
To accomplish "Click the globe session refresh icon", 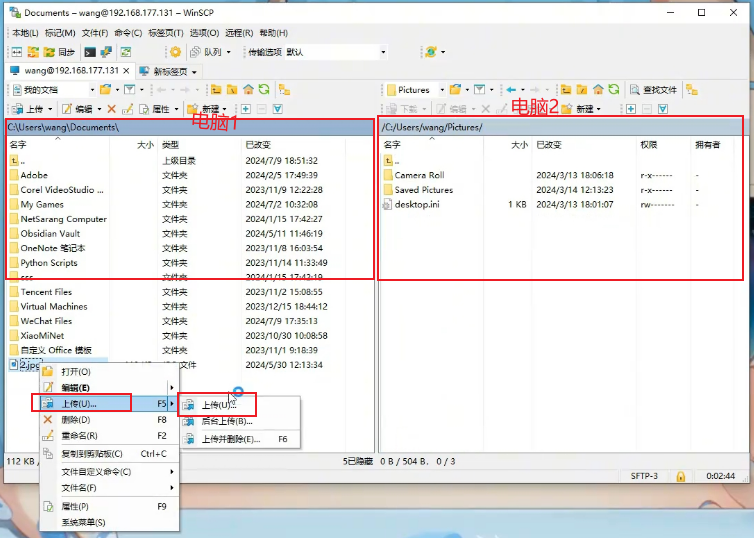I will [430, 52].
